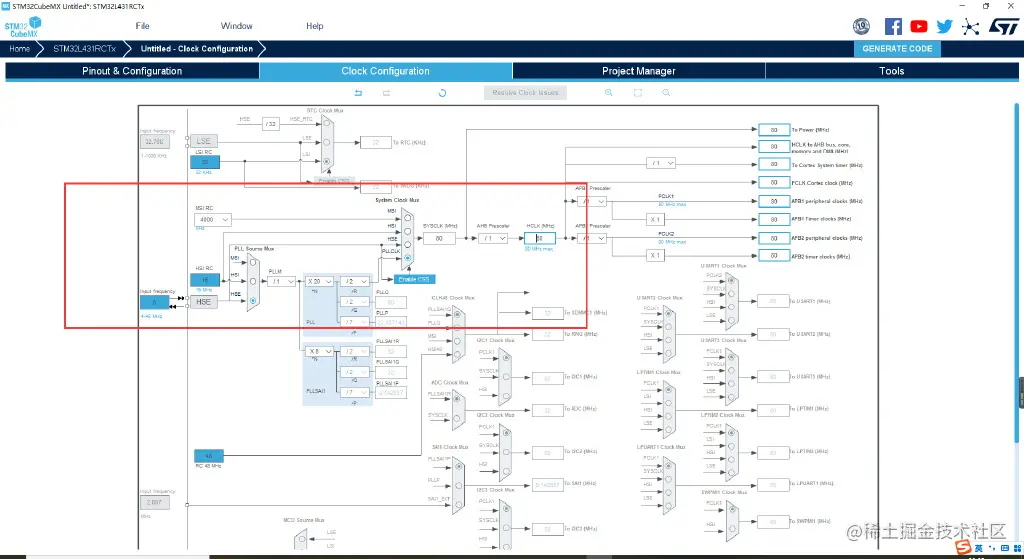Open the ST YouTube channel icon
The image size is (1024, 559).
coord(919,26)
